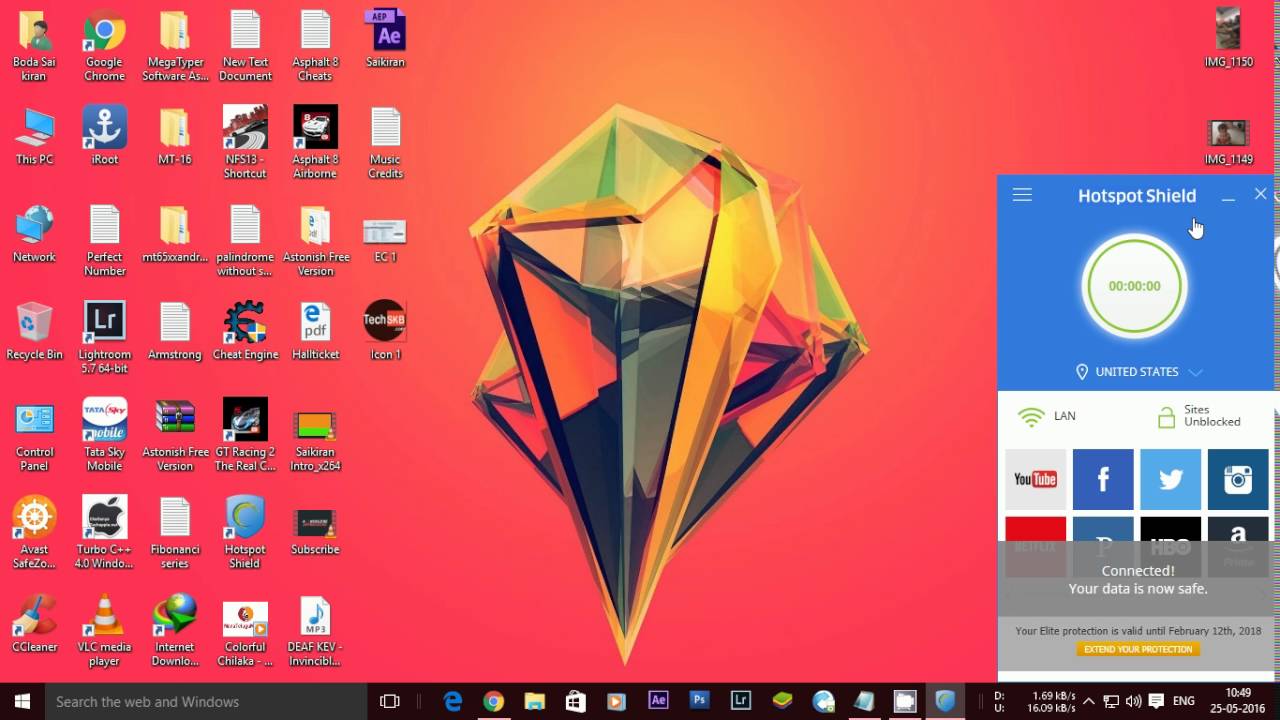Select the TechSKB Icon 1 file
Viewport: 1280px width, 720px height.
pos(385,331)
